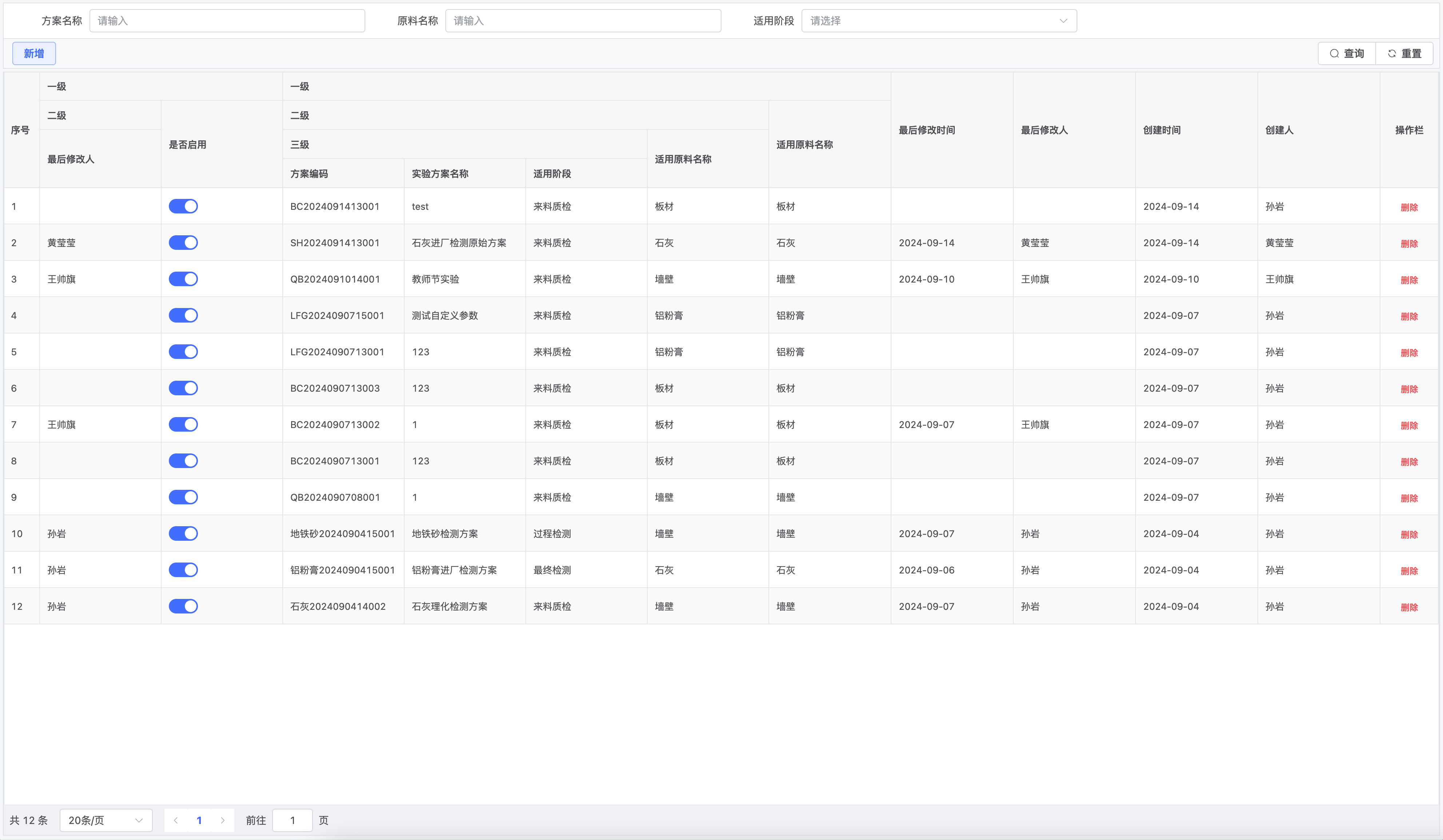The height and width of the screenshot is (840, 1443).
Task: Go to previous page arrow
Action: point(176,820)
